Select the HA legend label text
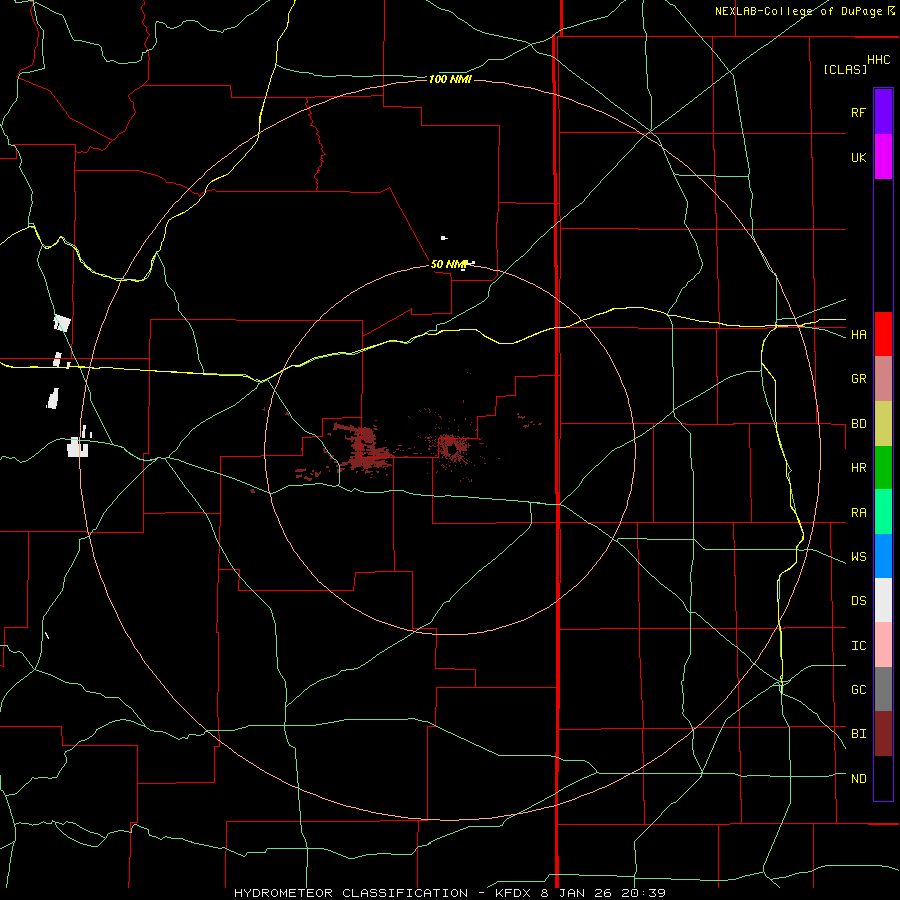This screenshot has height=900, width=900. 858,335
